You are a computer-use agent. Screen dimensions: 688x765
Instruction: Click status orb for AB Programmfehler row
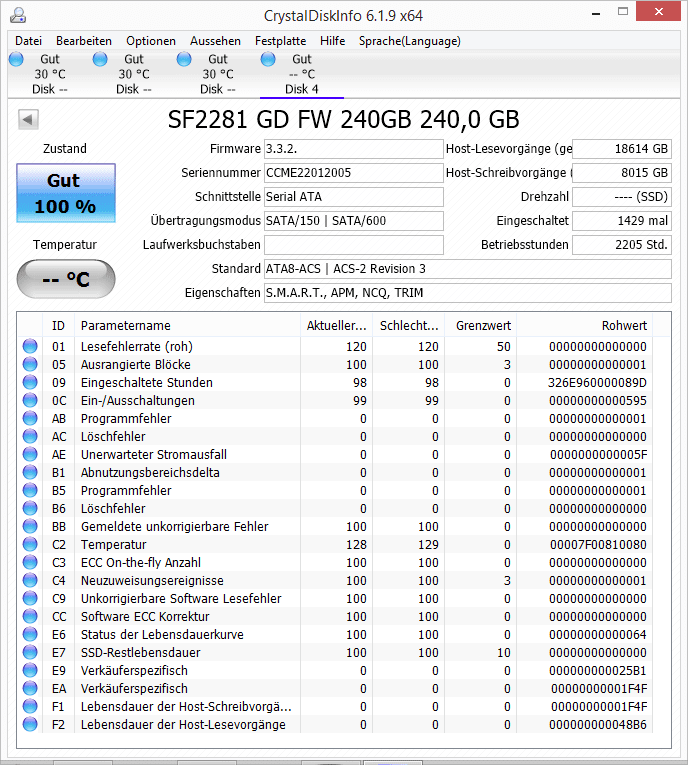[x=30, y=418]
